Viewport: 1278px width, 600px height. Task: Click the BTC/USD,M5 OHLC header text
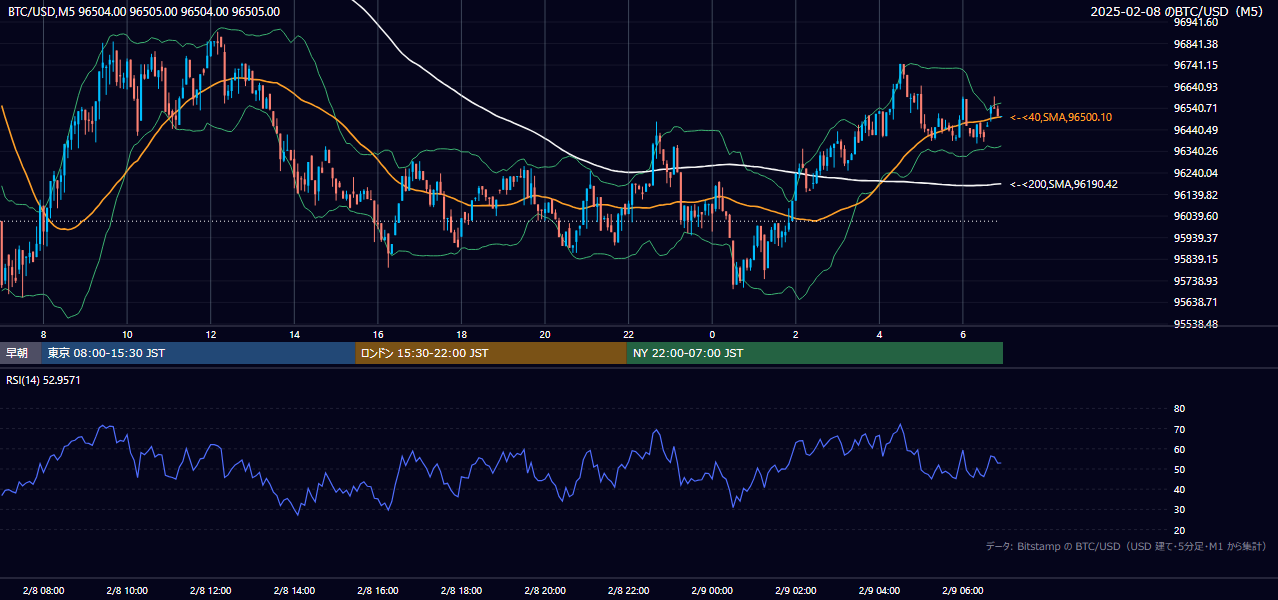pyautogui.click(x=144, y=11)
